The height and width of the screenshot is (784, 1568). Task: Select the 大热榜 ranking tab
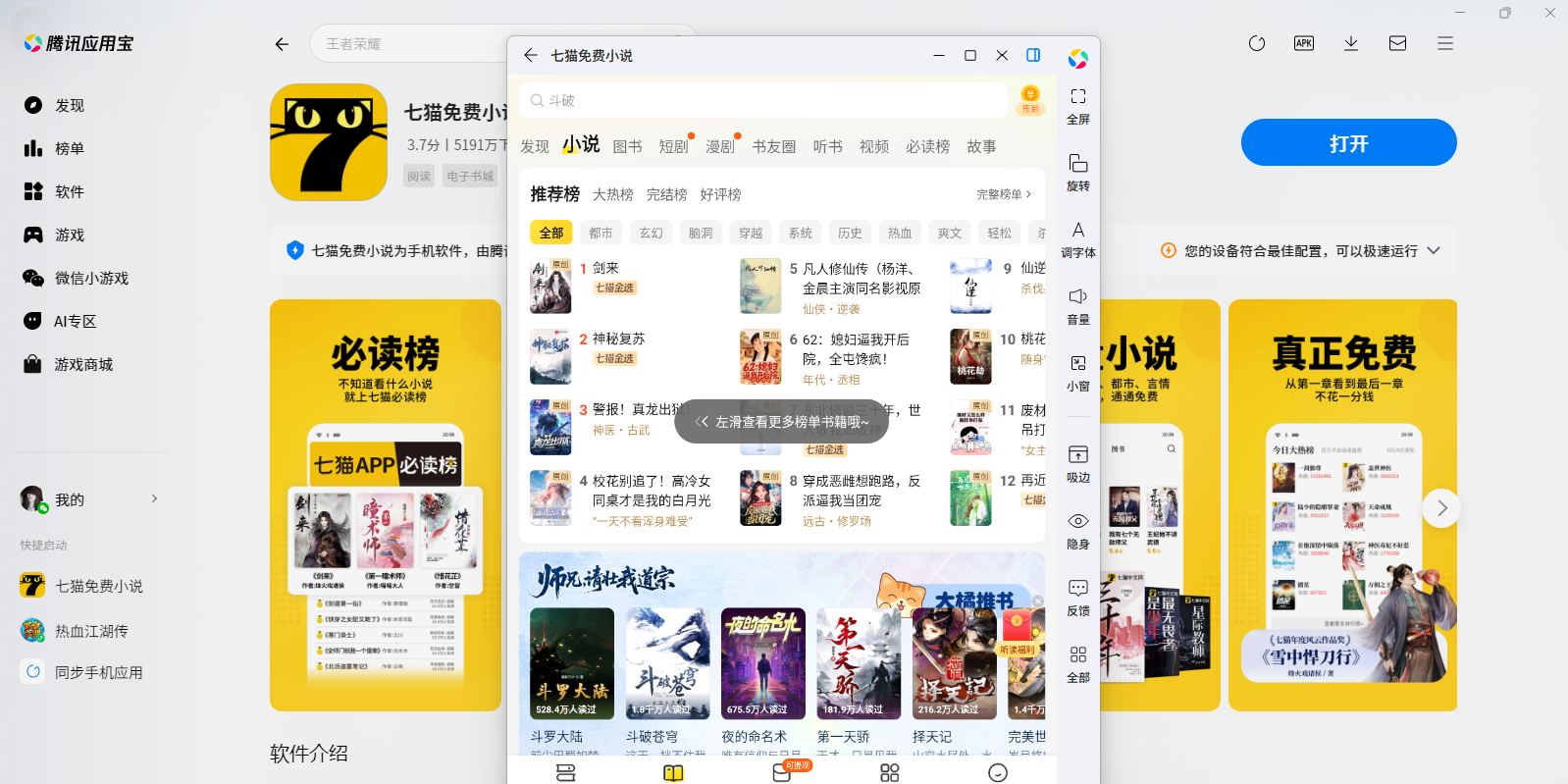click(612, 194)
